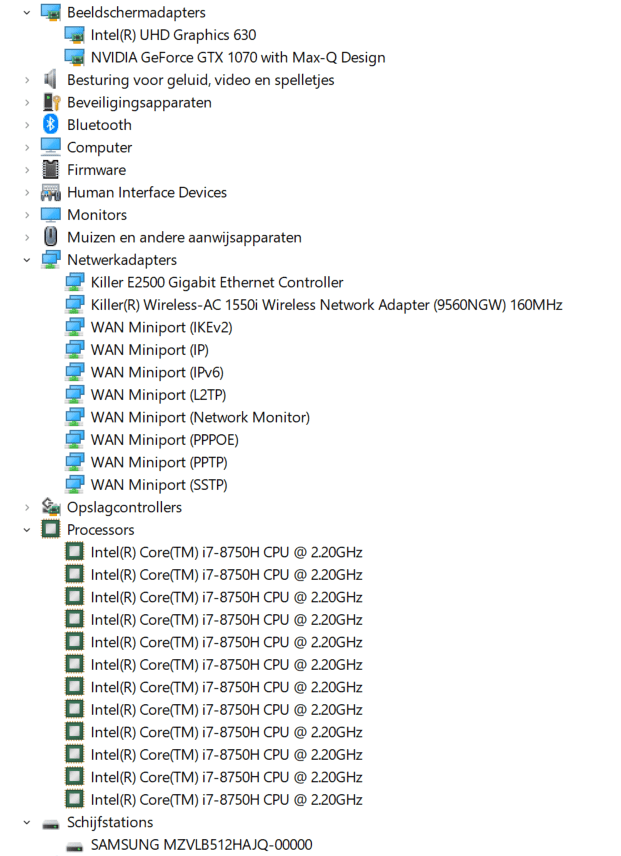
Task: Click the WAN Miniport (Network Monitor) icon
Action: point(74,417)
